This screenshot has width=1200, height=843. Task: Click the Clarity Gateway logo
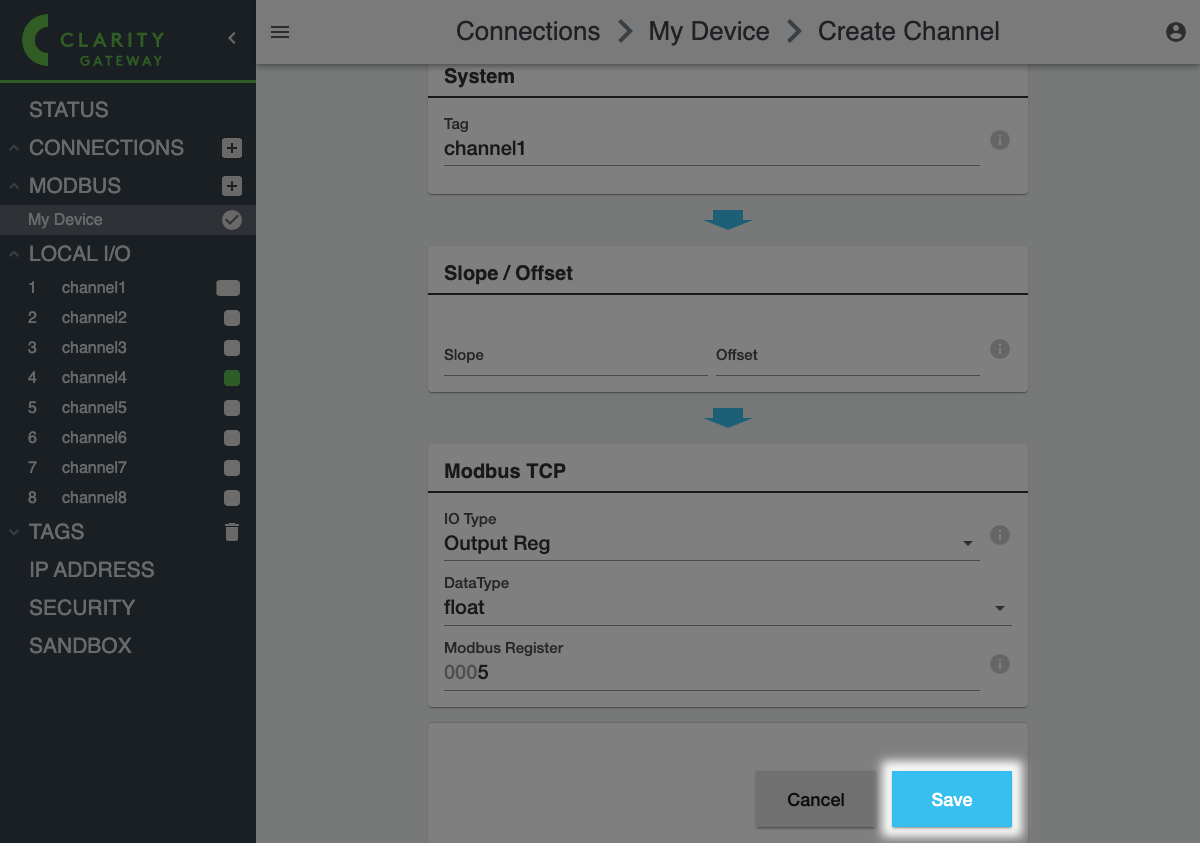[93, 40]
